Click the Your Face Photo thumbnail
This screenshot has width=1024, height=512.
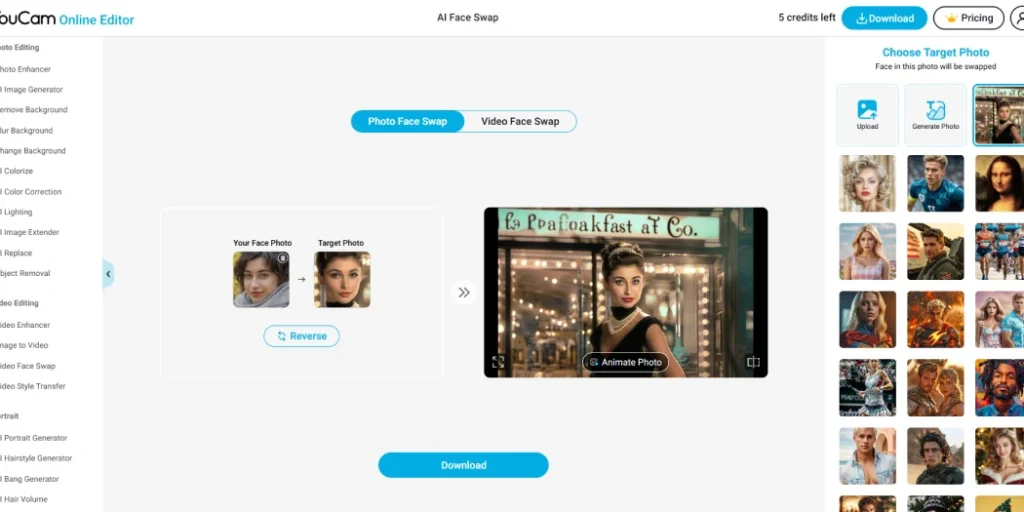point(261,280)
